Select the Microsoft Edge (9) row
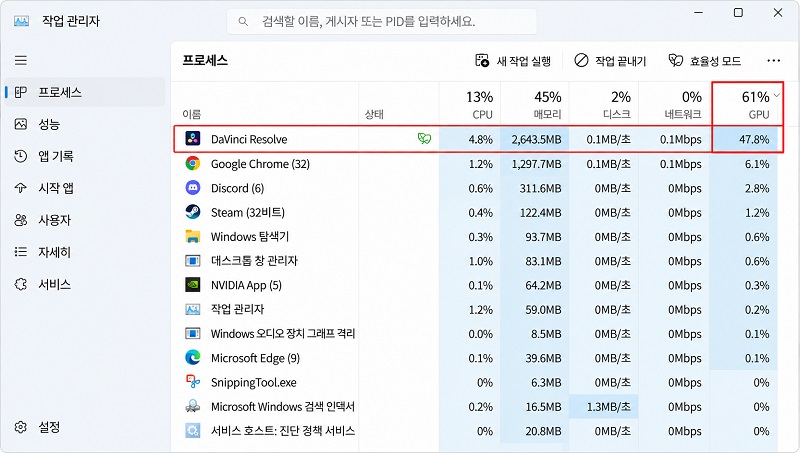The height and width of the screenshot is (453, 800). pyautogui.click(x=476, y=358)
